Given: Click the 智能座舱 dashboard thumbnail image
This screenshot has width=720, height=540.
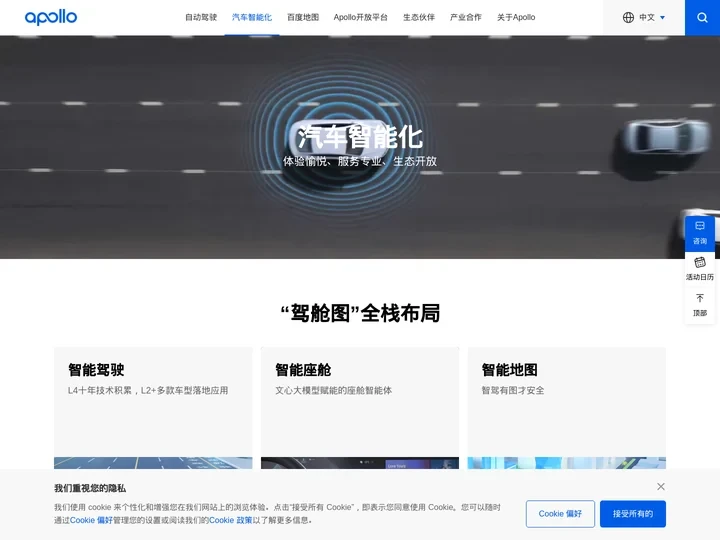Looking at the screenshot, I should tap(360, 463).
